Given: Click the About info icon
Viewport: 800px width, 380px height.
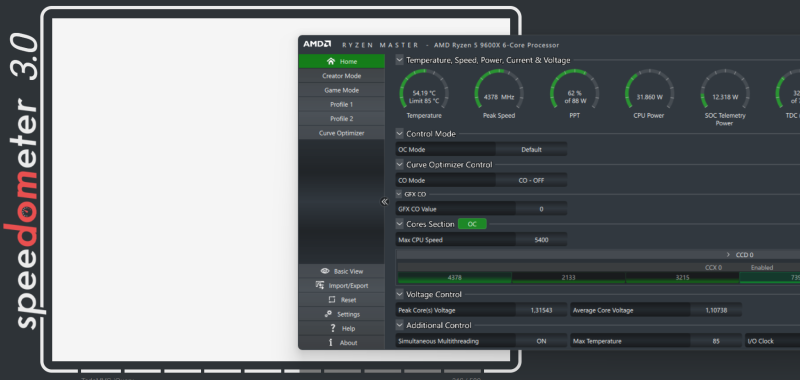Looking at the screenshot, I should pos(331,342).
